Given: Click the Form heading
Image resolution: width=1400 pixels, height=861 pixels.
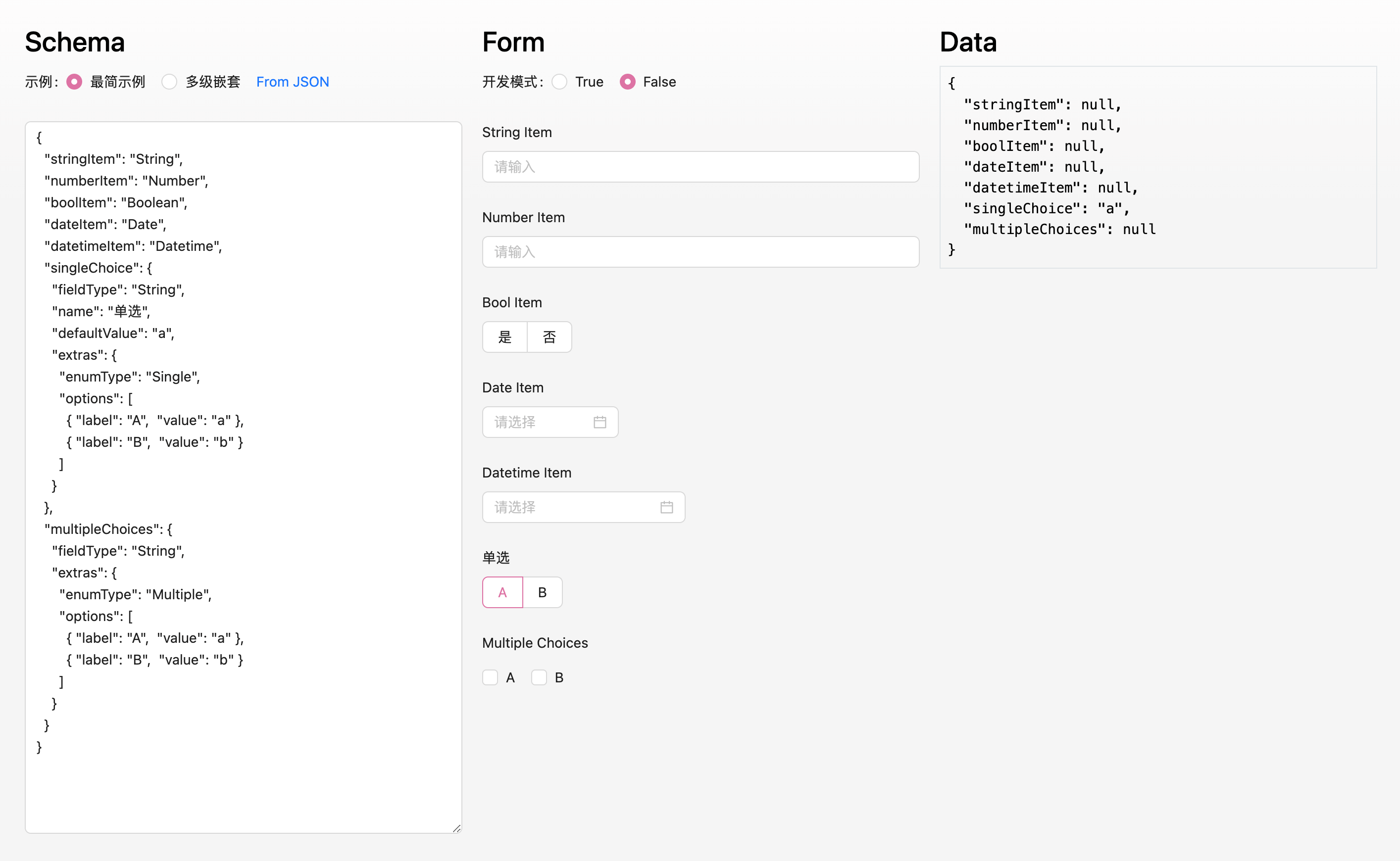Looking at the screenshot, I should coord(513,42).
